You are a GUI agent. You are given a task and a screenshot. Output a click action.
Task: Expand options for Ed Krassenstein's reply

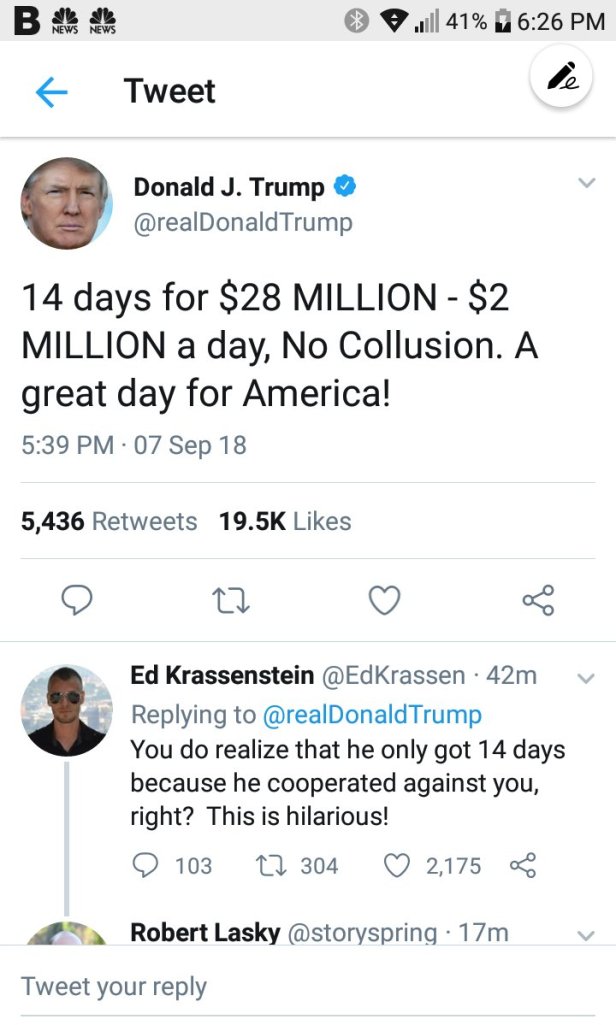(x=586, y=678)
